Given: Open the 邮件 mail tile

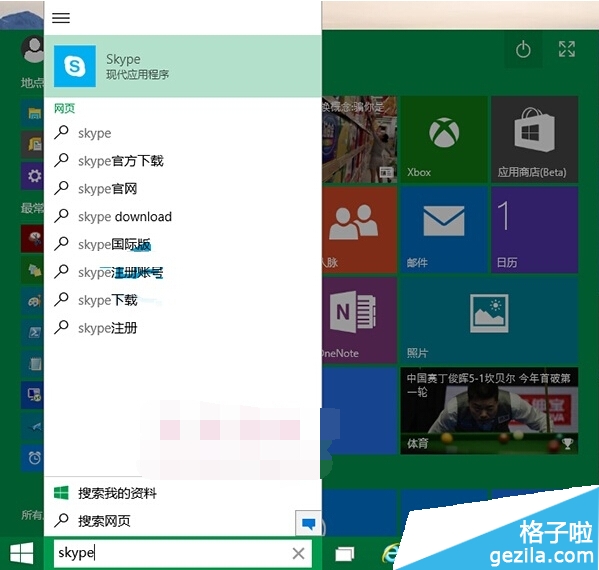Looking at the screenshot, I should click(x=444, y=230).
